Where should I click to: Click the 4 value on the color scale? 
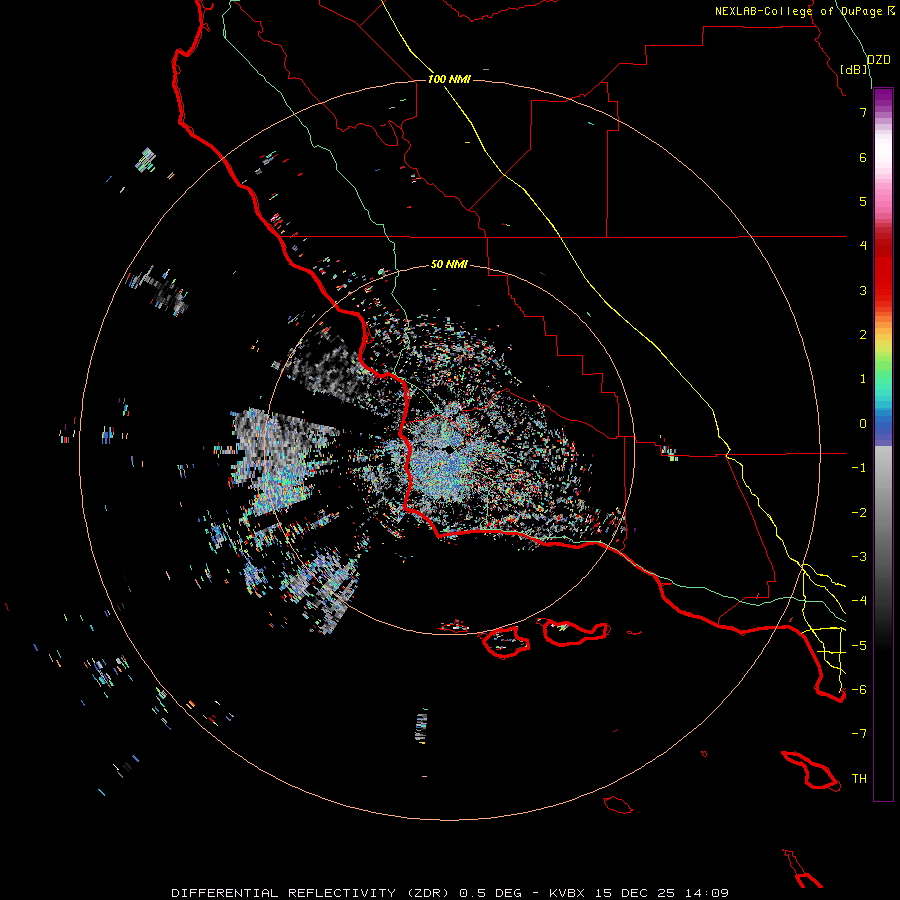pyautogui.click(x=863, y=246)
